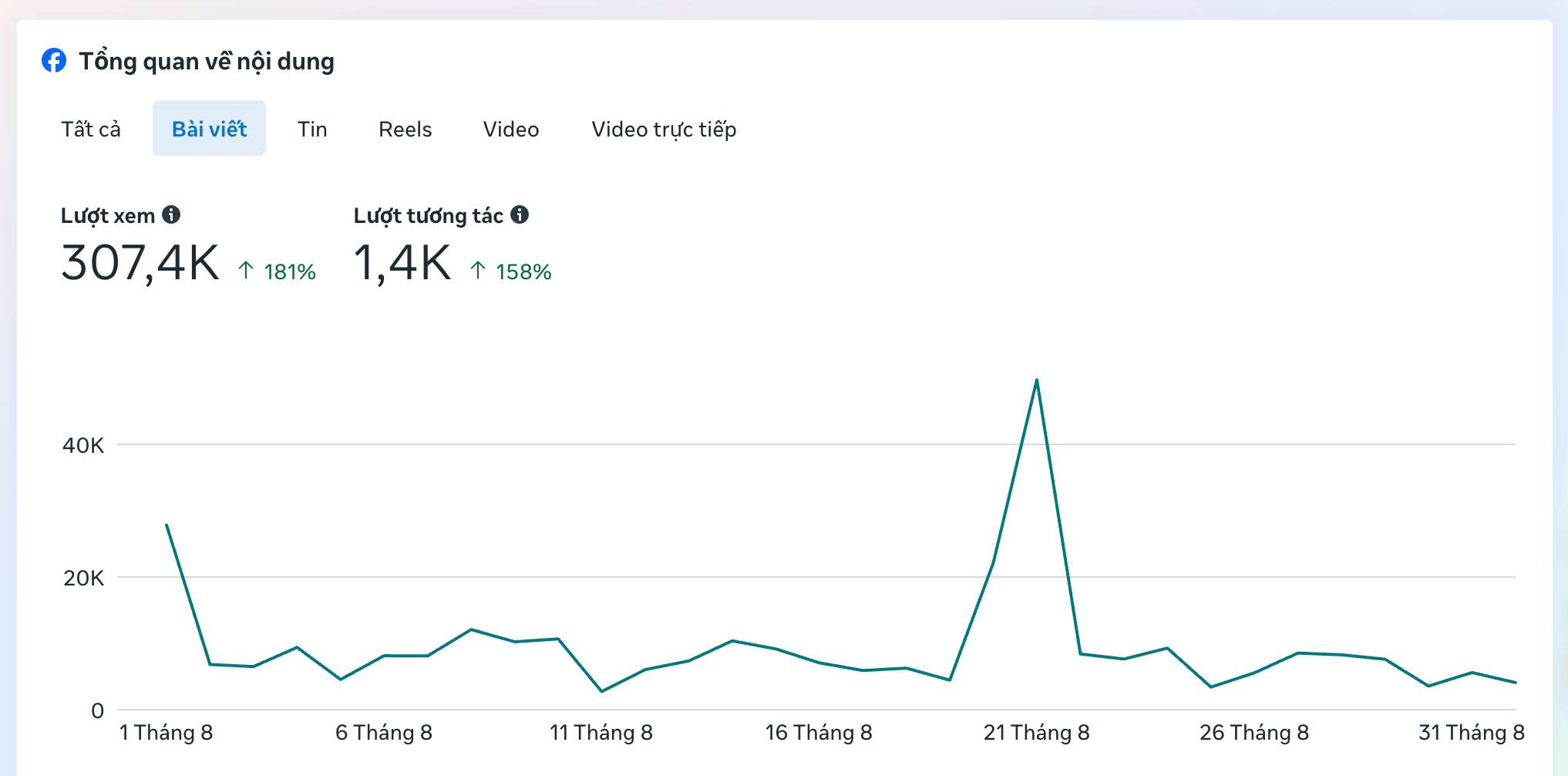The height and width of the screenshot is (776, 1568).
Task: Select the Video tab
Action: point(511,129)
